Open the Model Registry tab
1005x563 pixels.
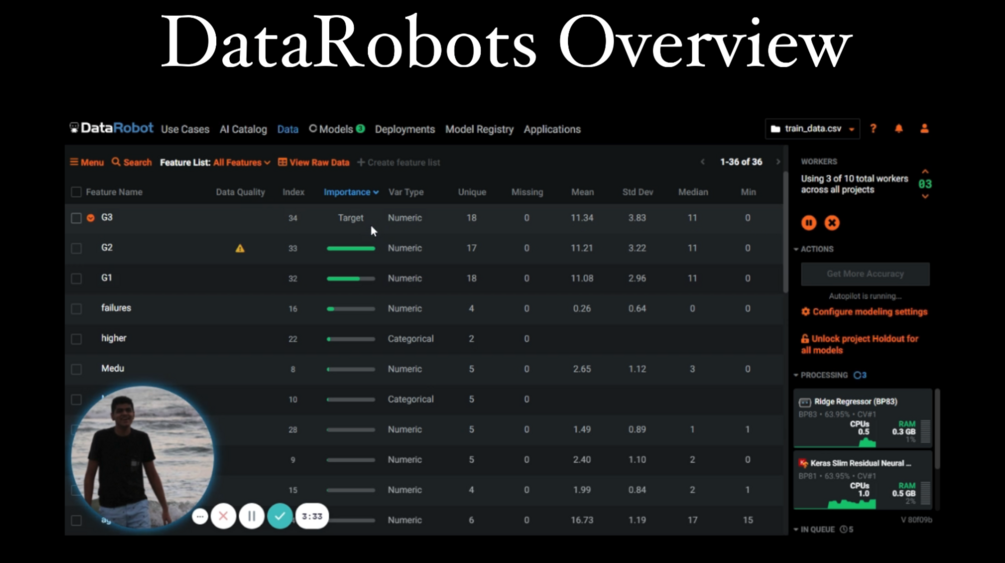click(479, 130)
